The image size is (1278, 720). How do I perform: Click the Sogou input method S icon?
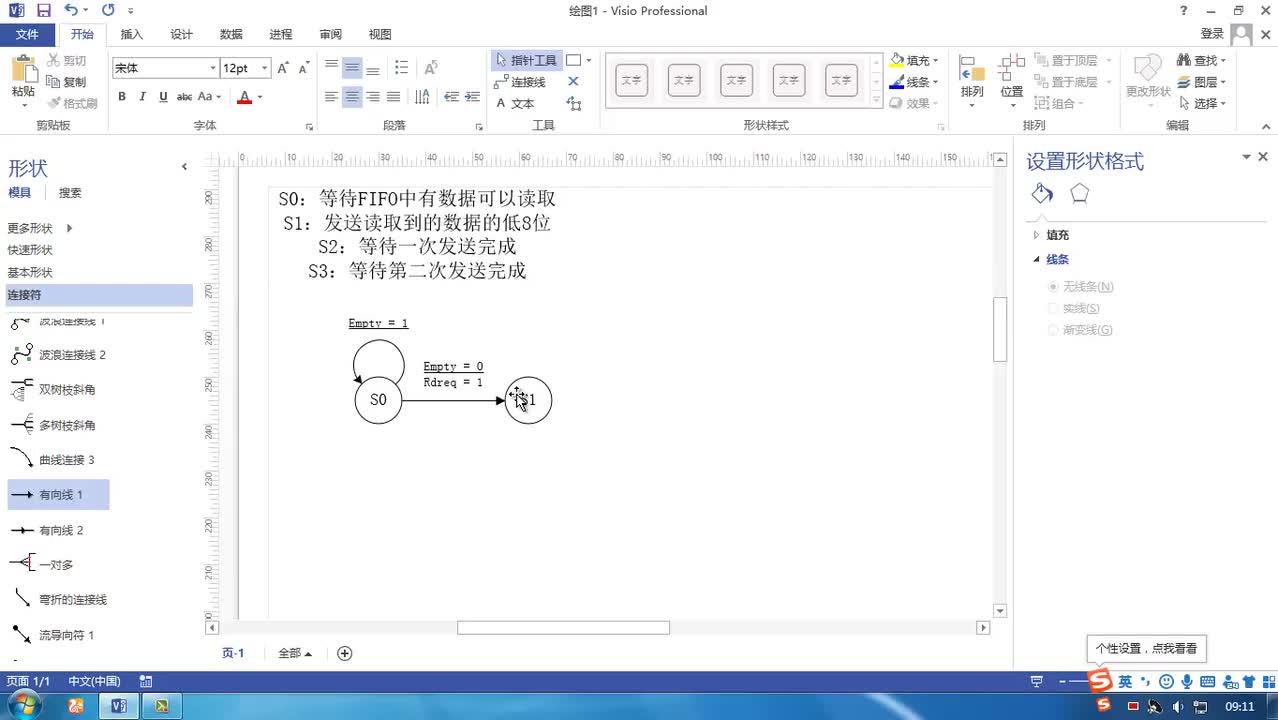(1100, 681)
